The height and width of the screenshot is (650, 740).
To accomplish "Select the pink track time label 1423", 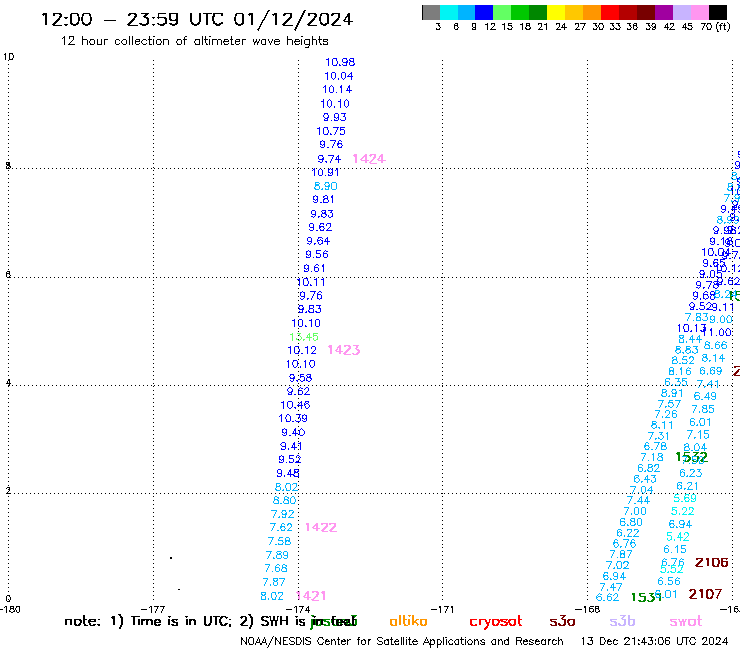I will pyautogui.click(x=344, y=350).
